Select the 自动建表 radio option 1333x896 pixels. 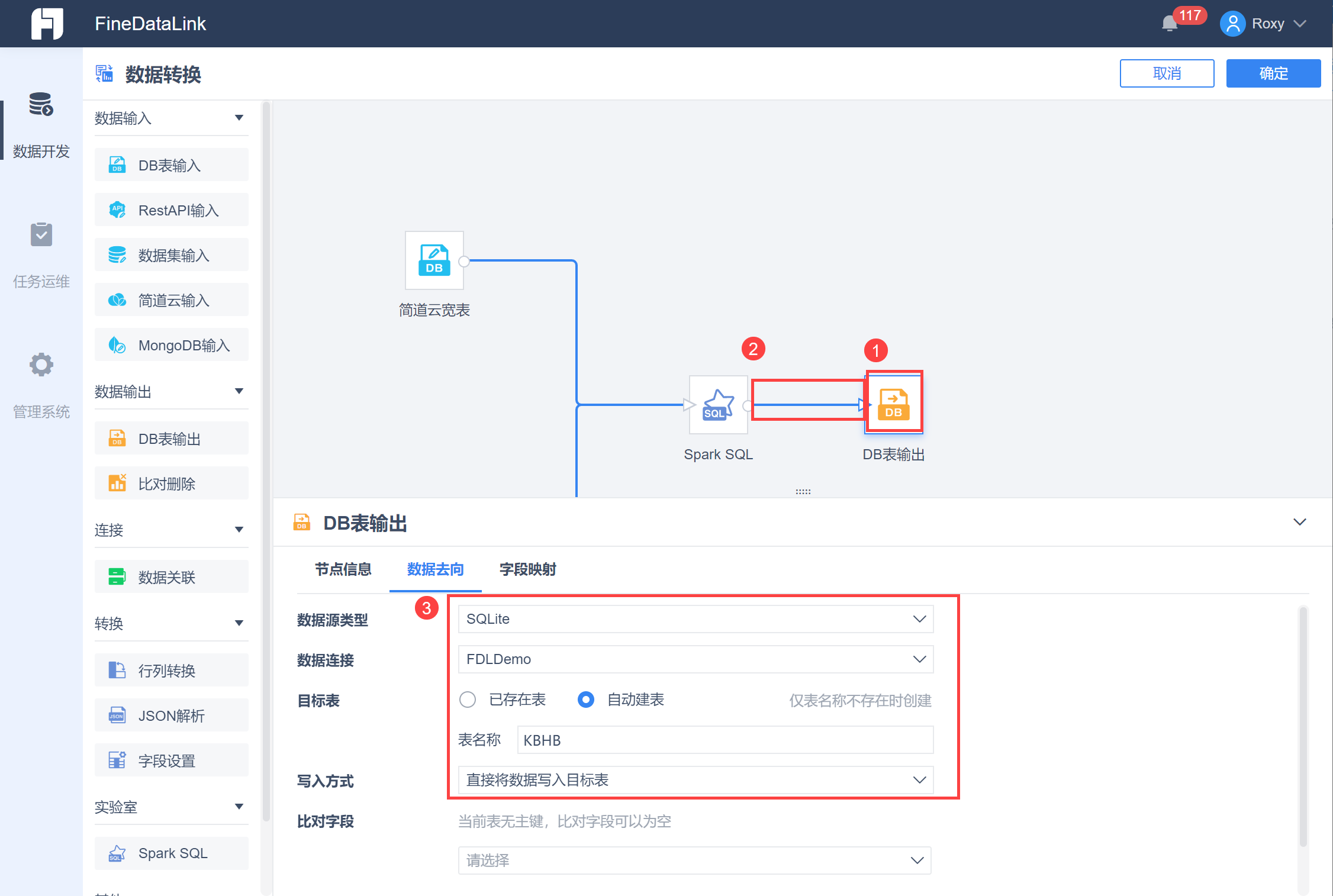(x=586, y=700)
